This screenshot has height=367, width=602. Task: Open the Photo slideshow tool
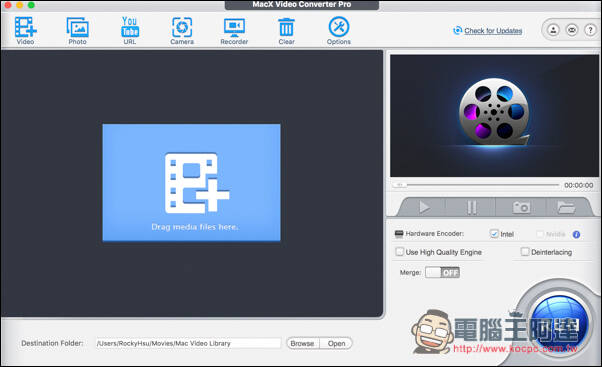click(78, 31)
